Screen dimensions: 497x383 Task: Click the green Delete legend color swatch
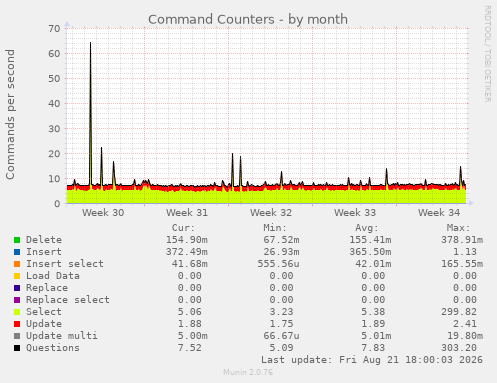(x=17, y=240)
